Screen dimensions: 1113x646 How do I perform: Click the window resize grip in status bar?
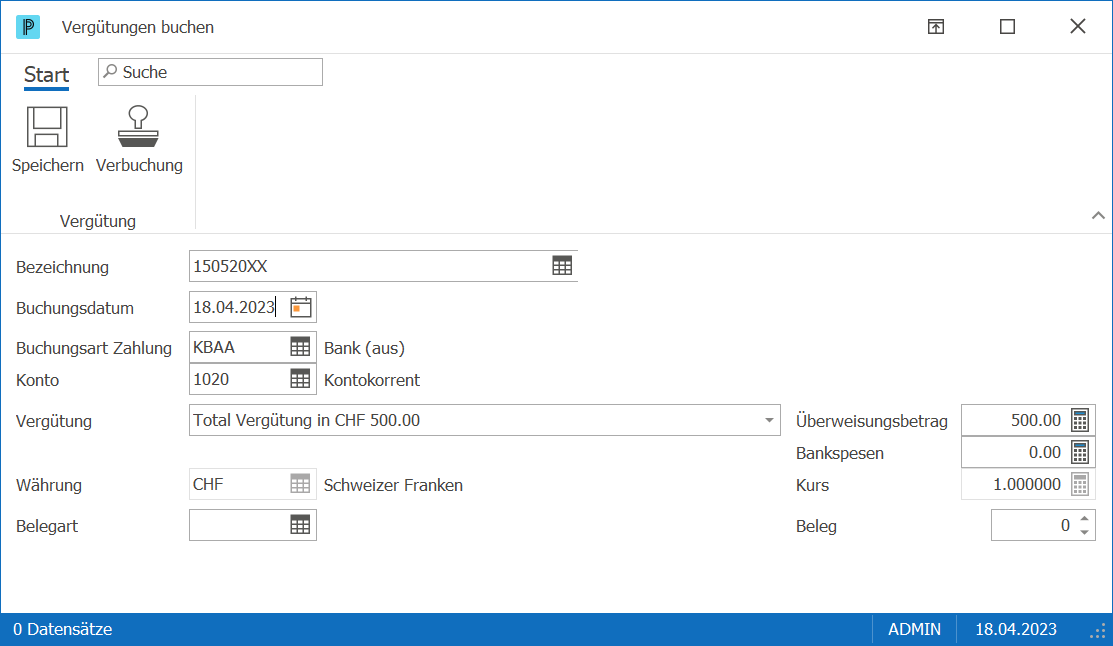pos(1098,630)
